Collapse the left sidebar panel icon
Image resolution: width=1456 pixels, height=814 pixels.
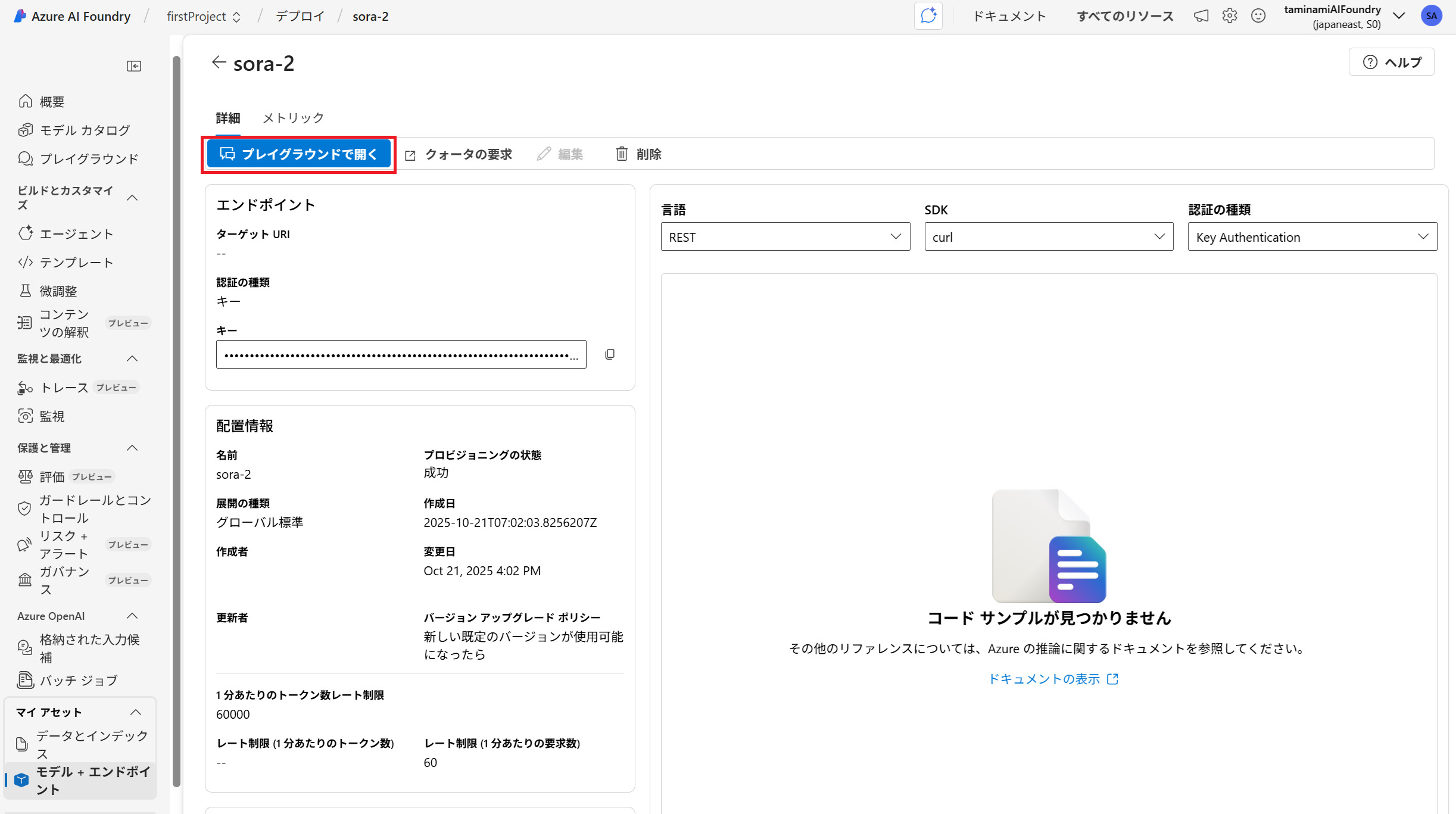click(x=134, y=66)
